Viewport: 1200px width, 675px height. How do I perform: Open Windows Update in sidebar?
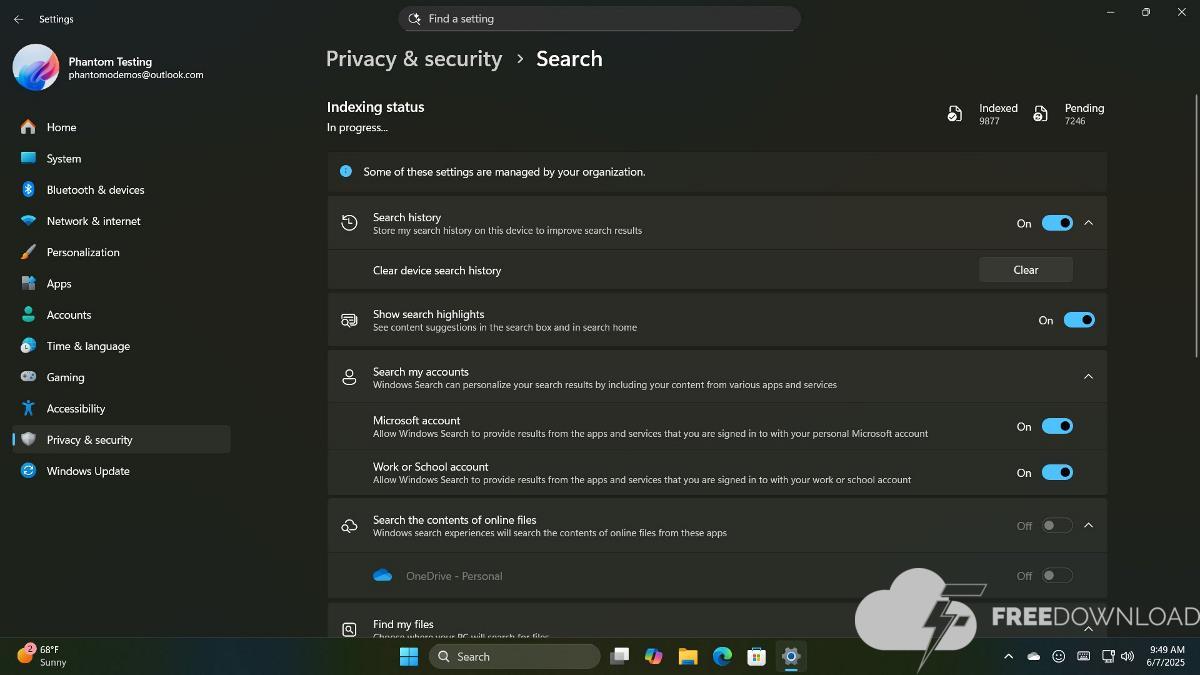tap(87, 471)
